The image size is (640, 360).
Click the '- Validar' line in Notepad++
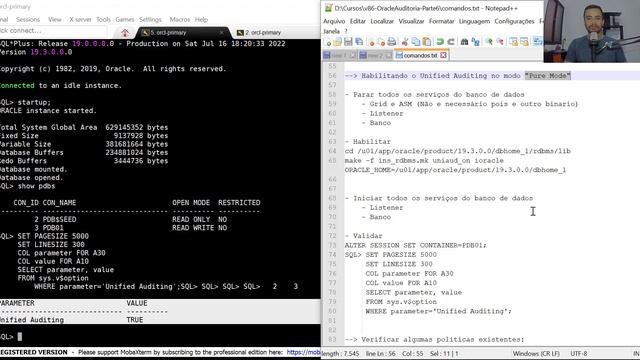tap(364, 236)
